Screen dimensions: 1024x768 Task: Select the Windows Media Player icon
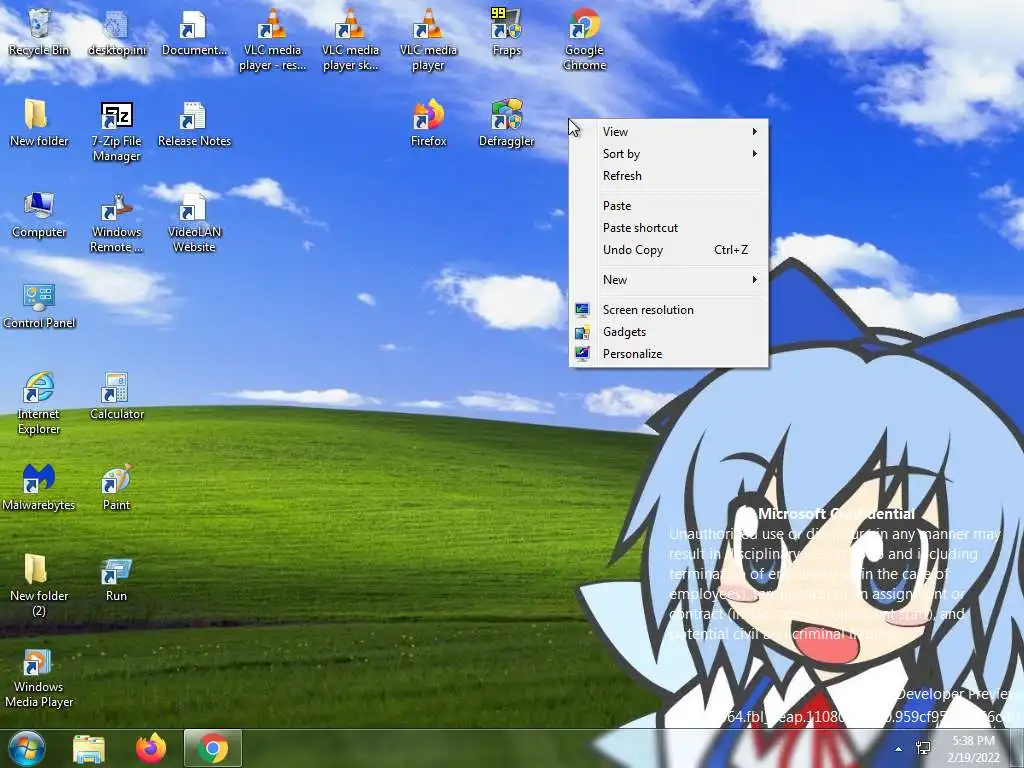pos(39,677)
